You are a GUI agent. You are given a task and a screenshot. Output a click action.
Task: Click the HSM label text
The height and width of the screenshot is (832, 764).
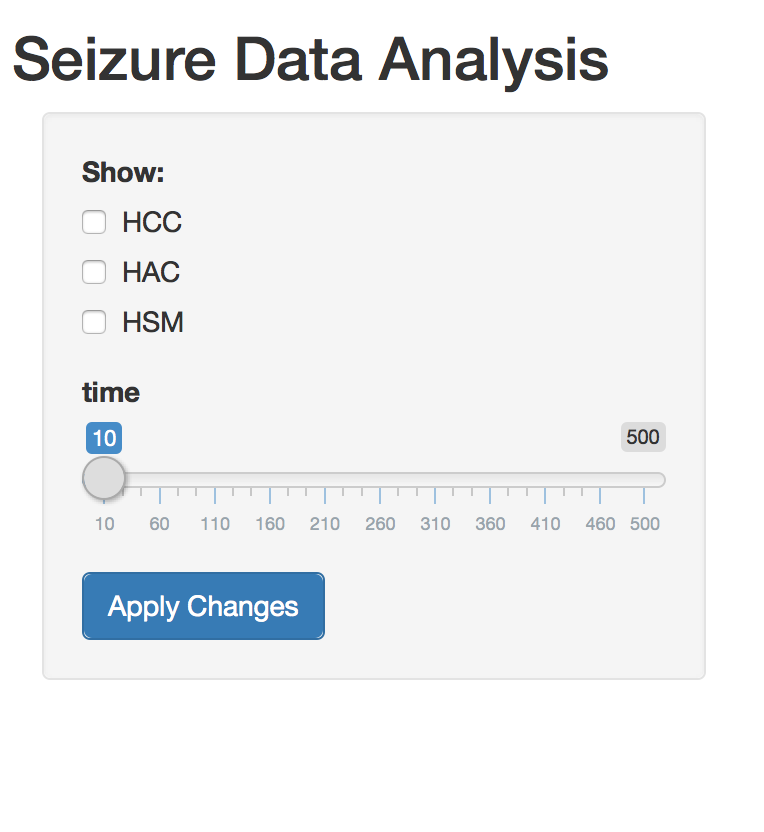tap(153, 323)
